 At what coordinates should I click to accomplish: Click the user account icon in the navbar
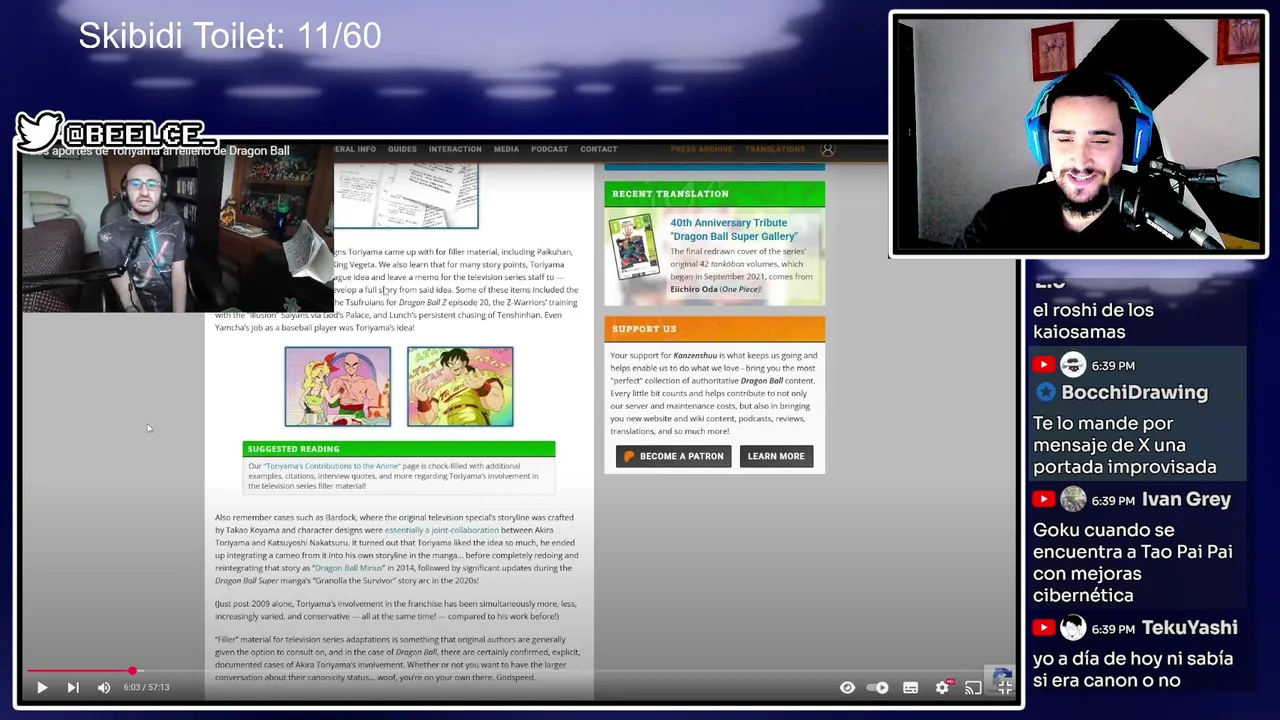[828, 149]
